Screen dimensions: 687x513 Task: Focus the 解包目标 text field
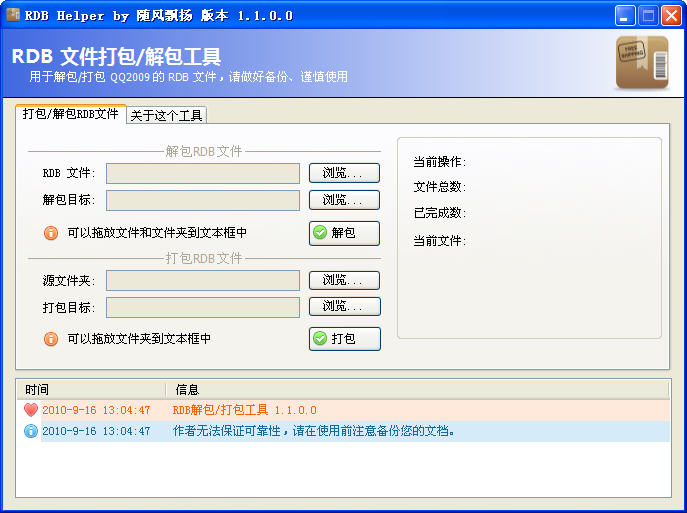click(x=203, y=200)
